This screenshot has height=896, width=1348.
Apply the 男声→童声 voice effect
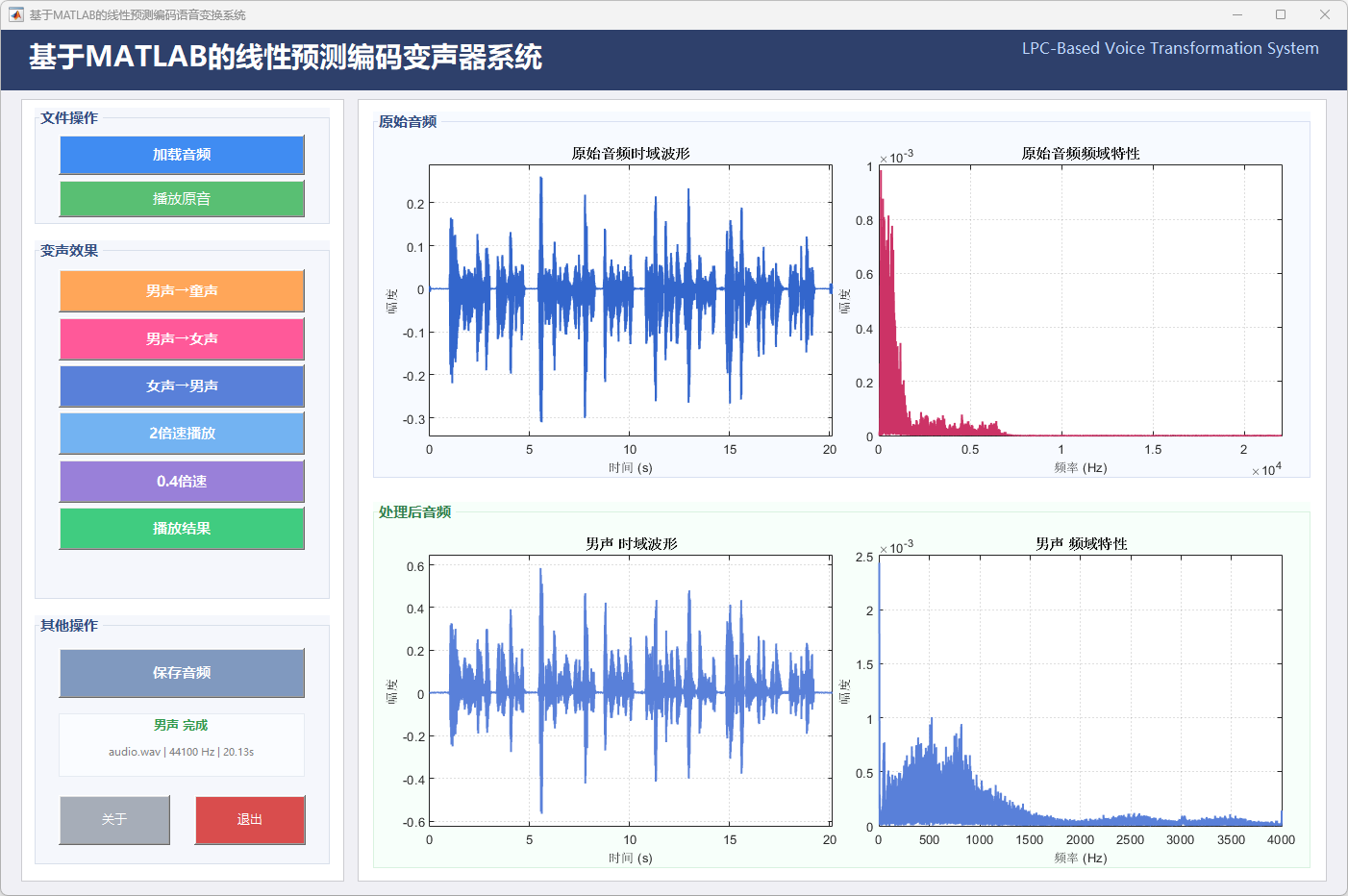[182, 291]
